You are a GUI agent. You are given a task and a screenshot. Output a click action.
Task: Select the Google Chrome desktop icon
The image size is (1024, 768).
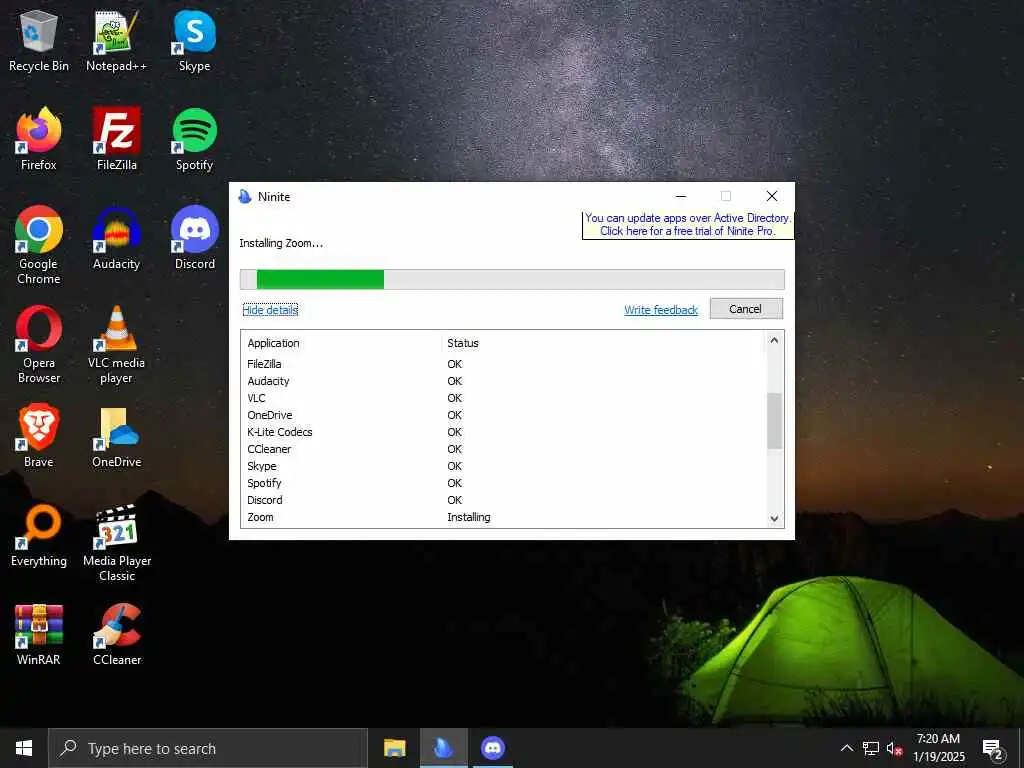(x=39, y=245)
